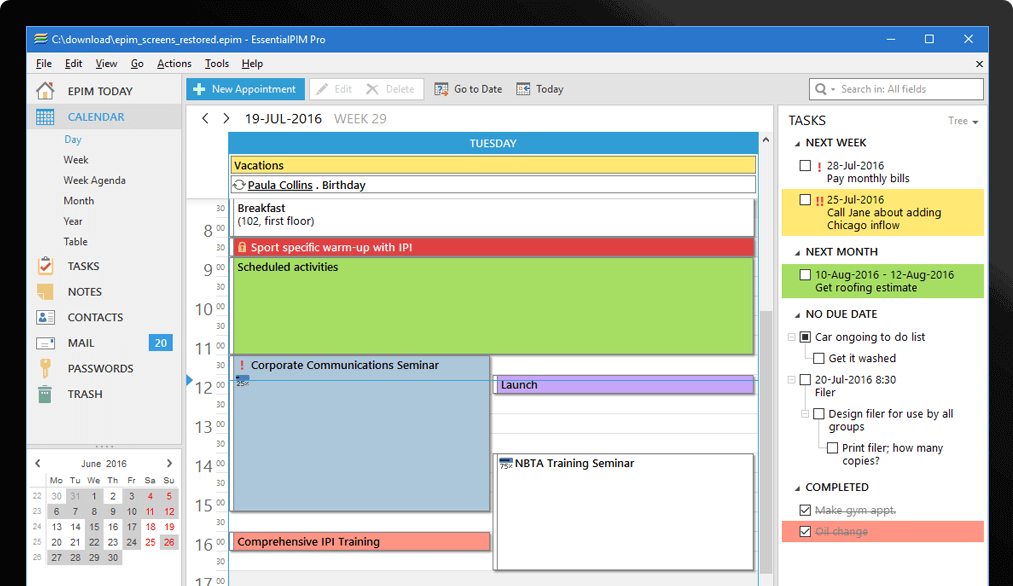Click the Delete X icon in toolbar
The width and height of the screenshot is (1013, 586).
click(372, 89)
